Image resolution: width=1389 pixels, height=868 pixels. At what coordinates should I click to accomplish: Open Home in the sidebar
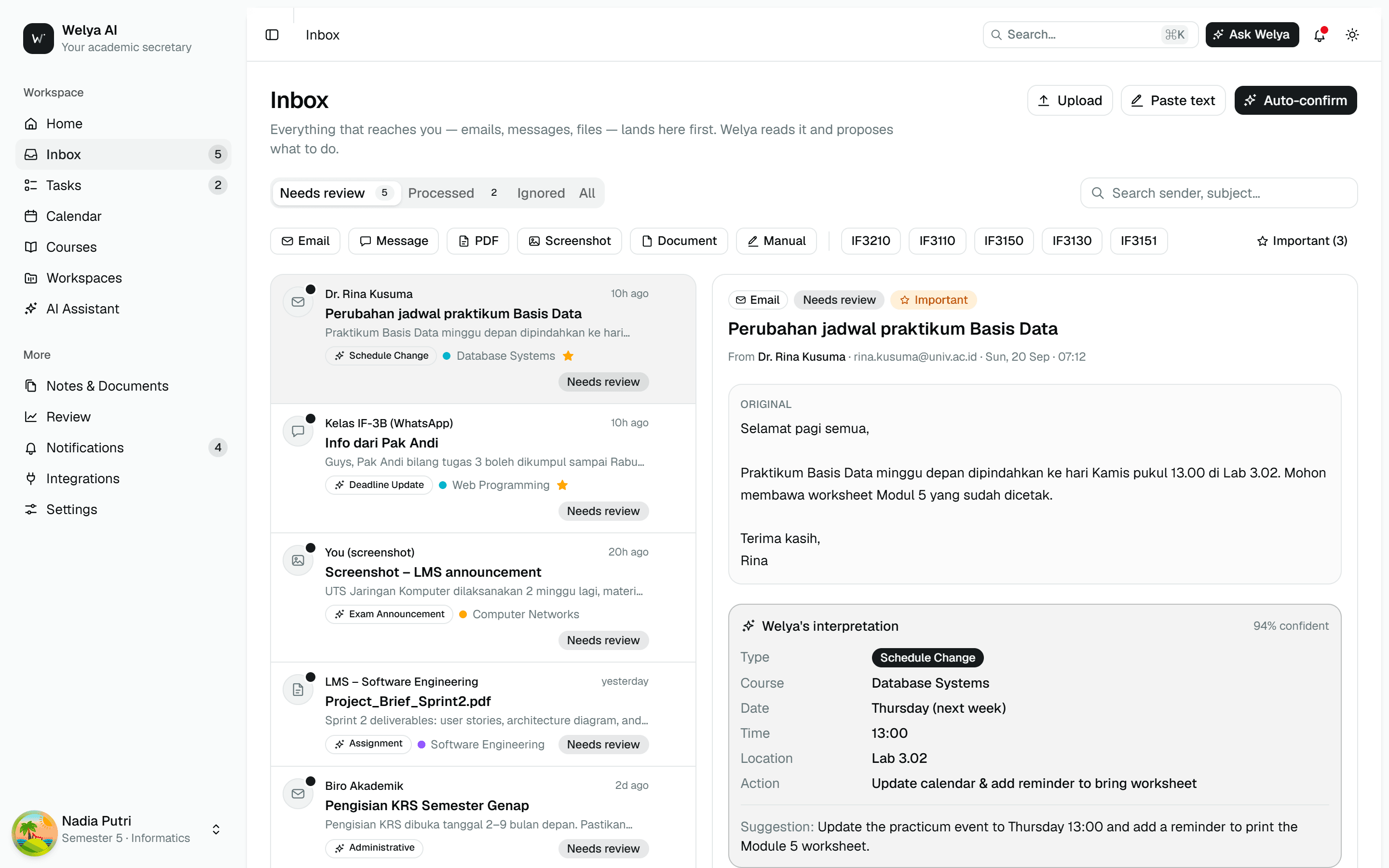point(123,123)
